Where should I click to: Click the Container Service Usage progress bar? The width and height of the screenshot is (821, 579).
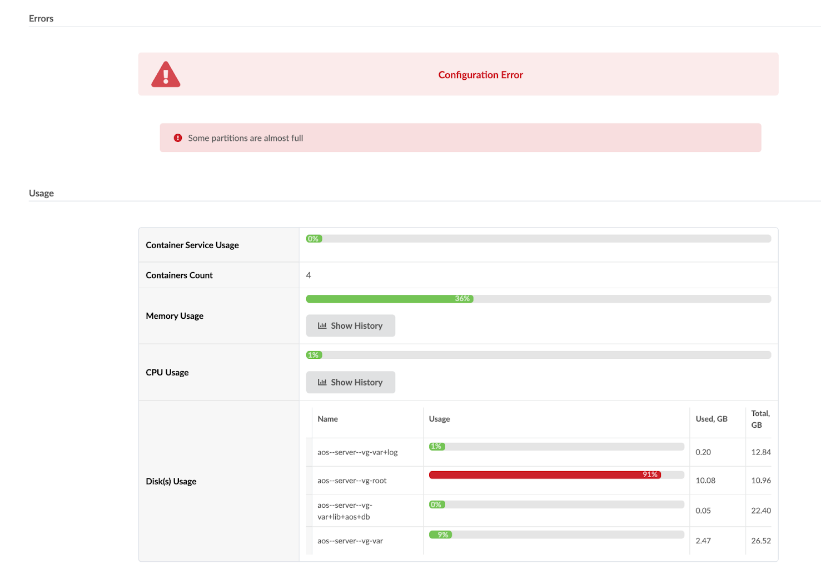538,239
